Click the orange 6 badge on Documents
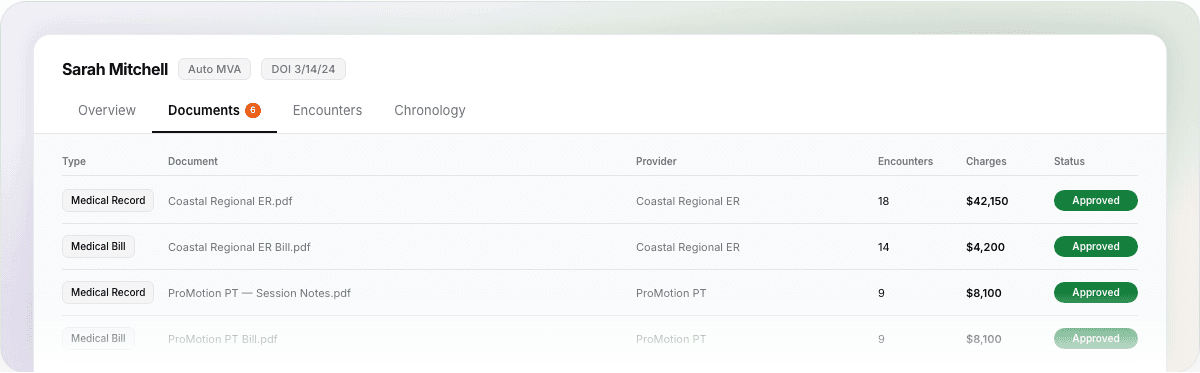 [253, 110]
